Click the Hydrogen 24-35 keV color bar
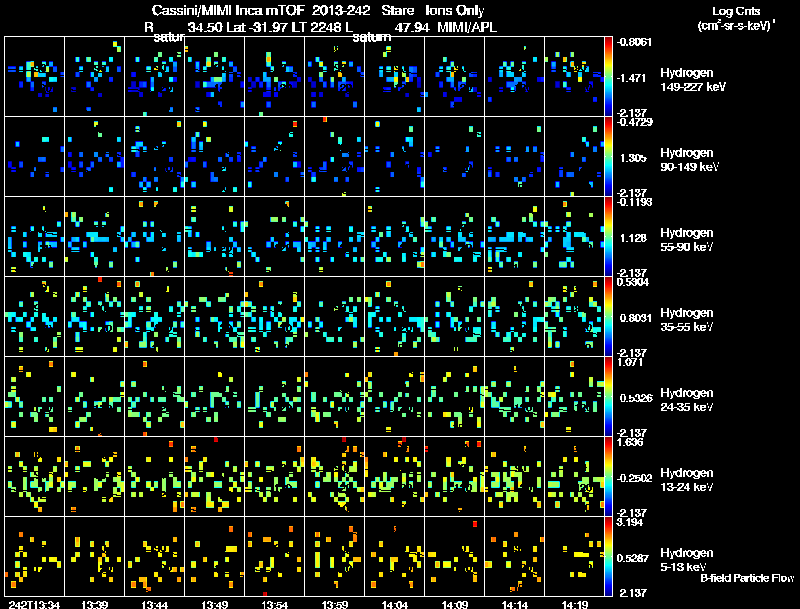Image resolution: width=800 pixels, height=609 pixels. tap(608, 397)
